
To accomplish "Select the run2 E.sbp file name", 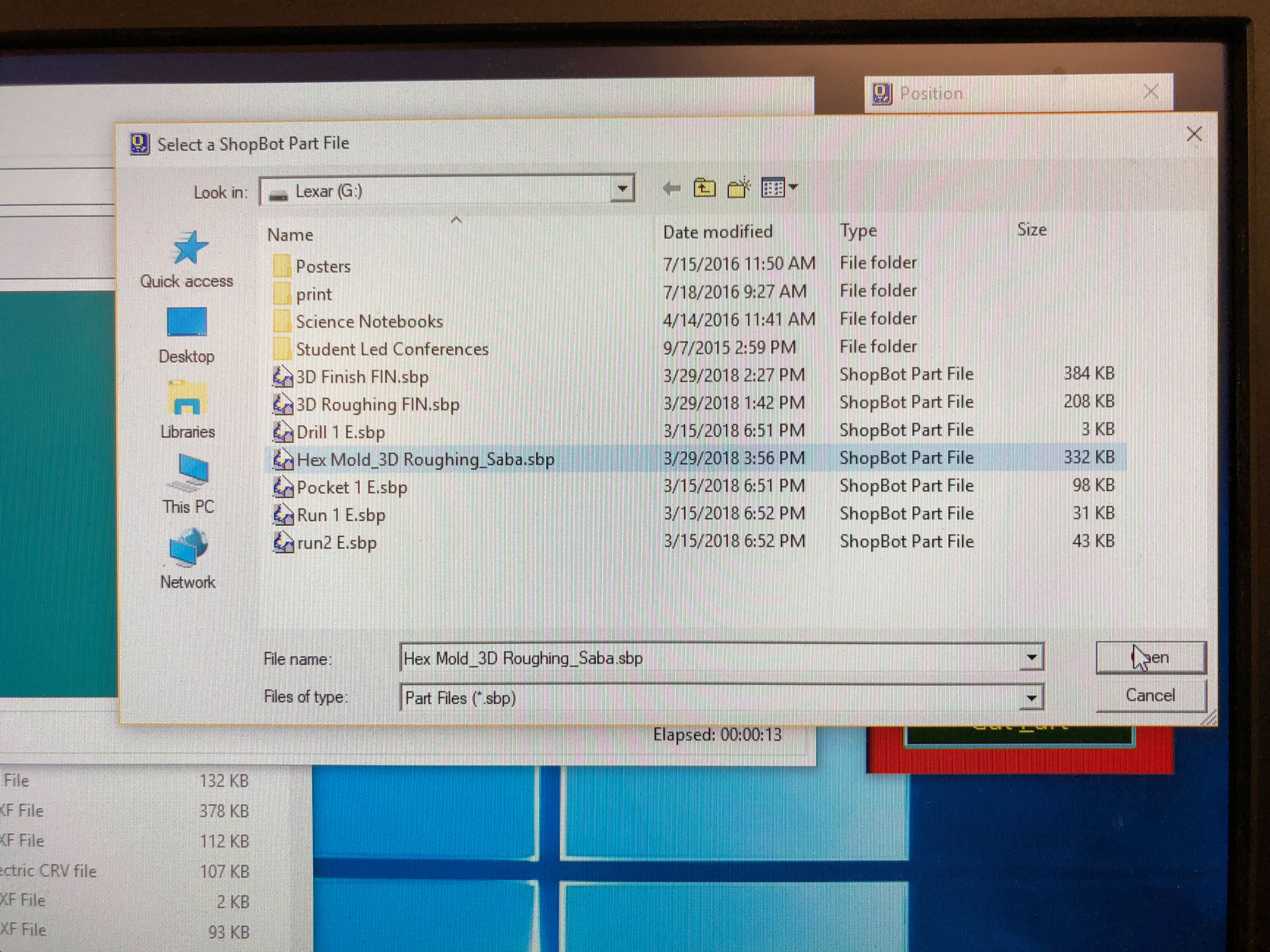I will (337, 543).
